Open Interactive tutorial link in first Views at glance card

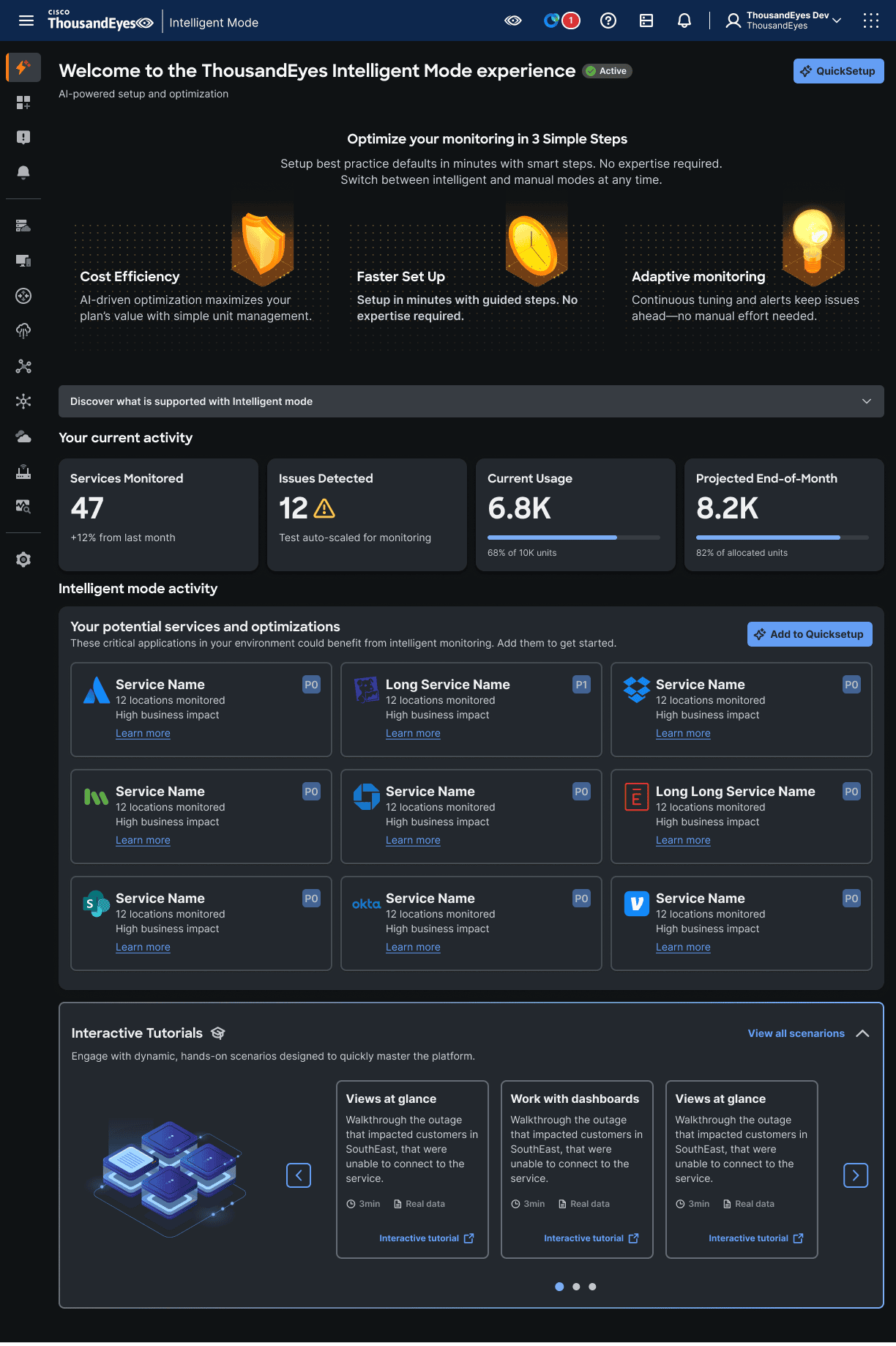(427, 1238)
